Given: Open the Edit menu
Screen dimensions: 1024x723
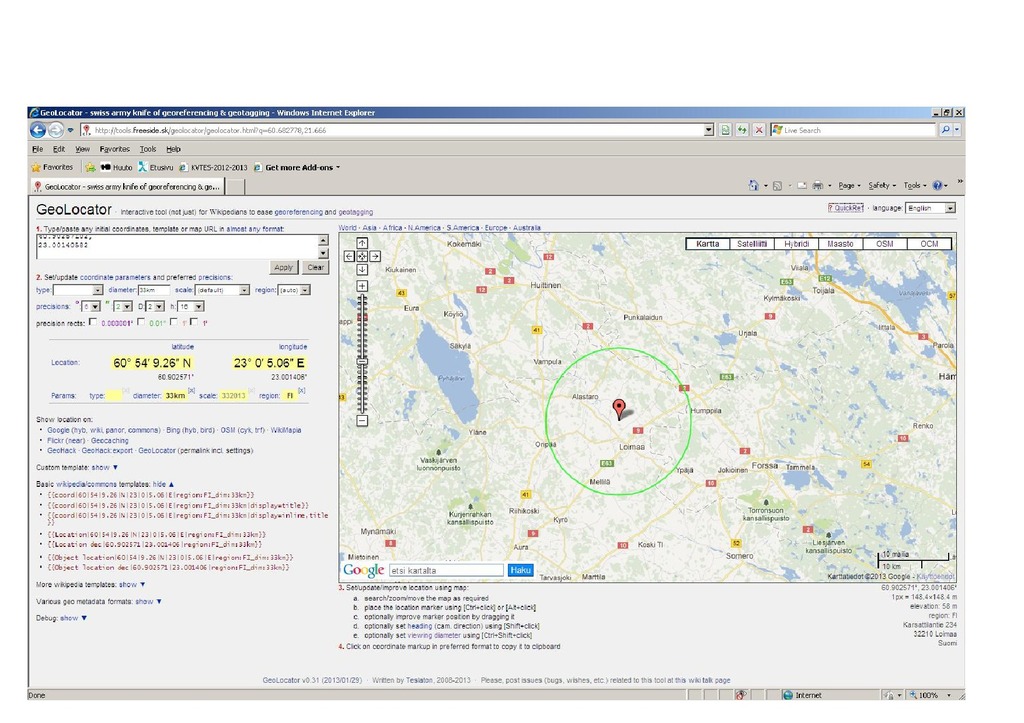Looking at the screenshot, I should pos(59,149).
